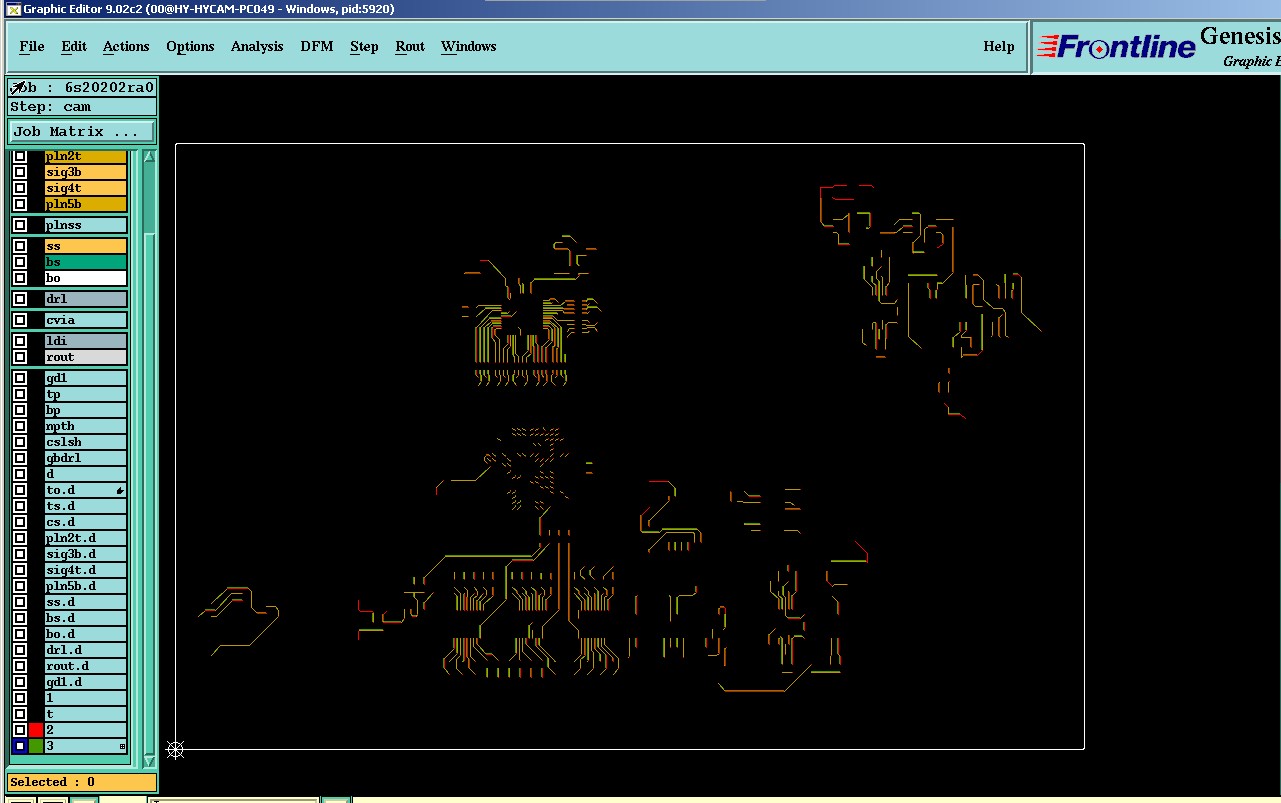Screen dimensions: 1281x803
Task: Select the d layer name
Action: tap(86, 474)
